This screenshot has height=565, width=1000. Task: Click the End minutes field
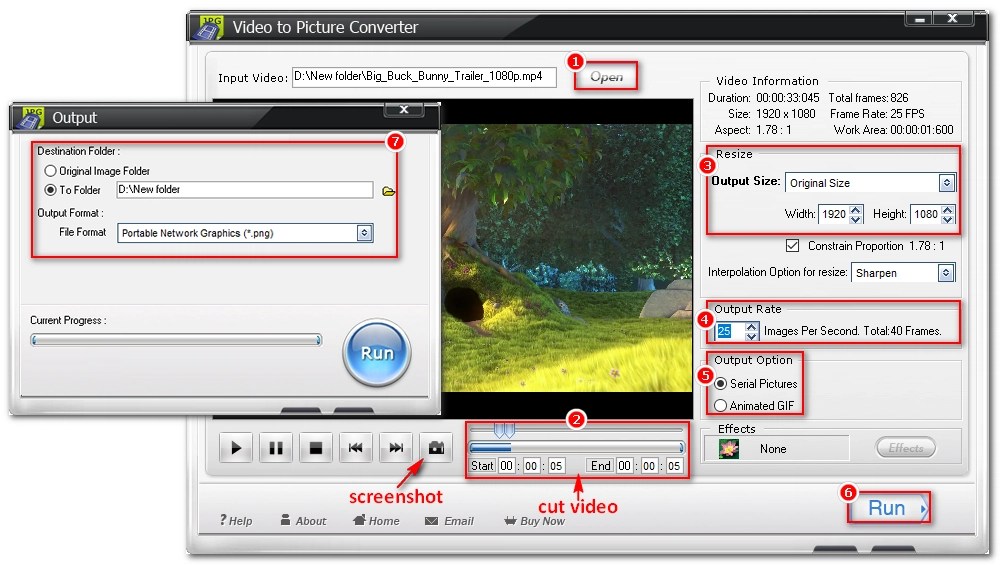coord(649,466)
